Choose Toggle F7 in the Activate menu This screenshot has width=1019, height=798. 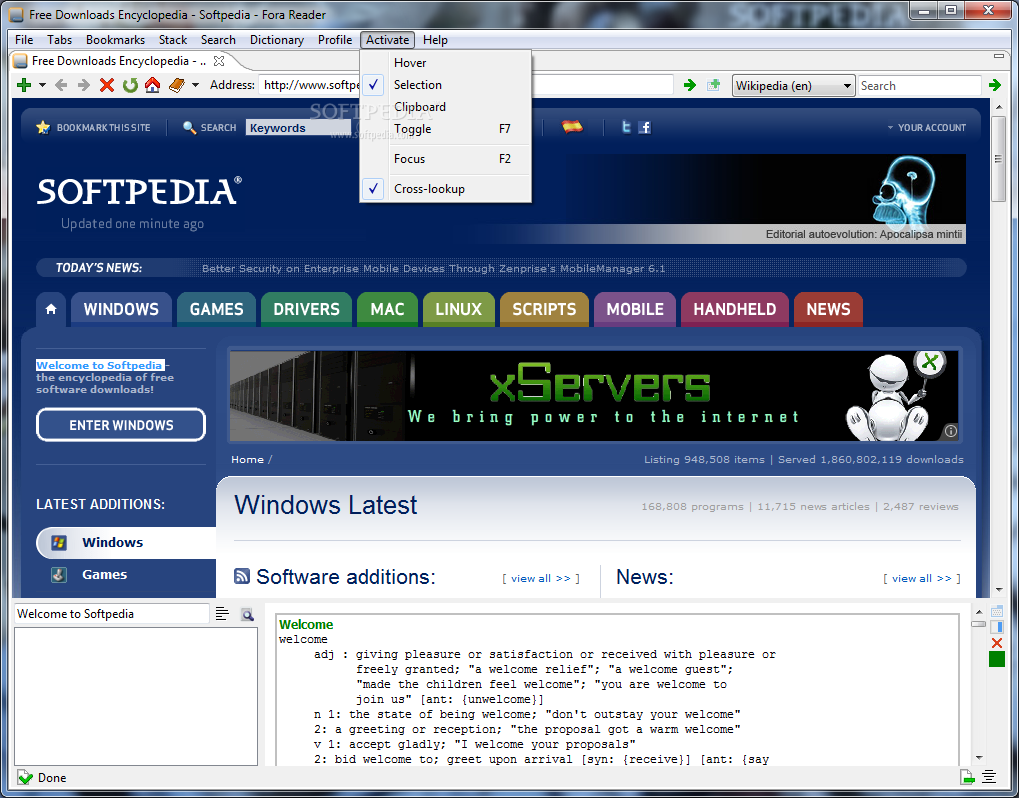pyautogui.click(x=446, y=129)
